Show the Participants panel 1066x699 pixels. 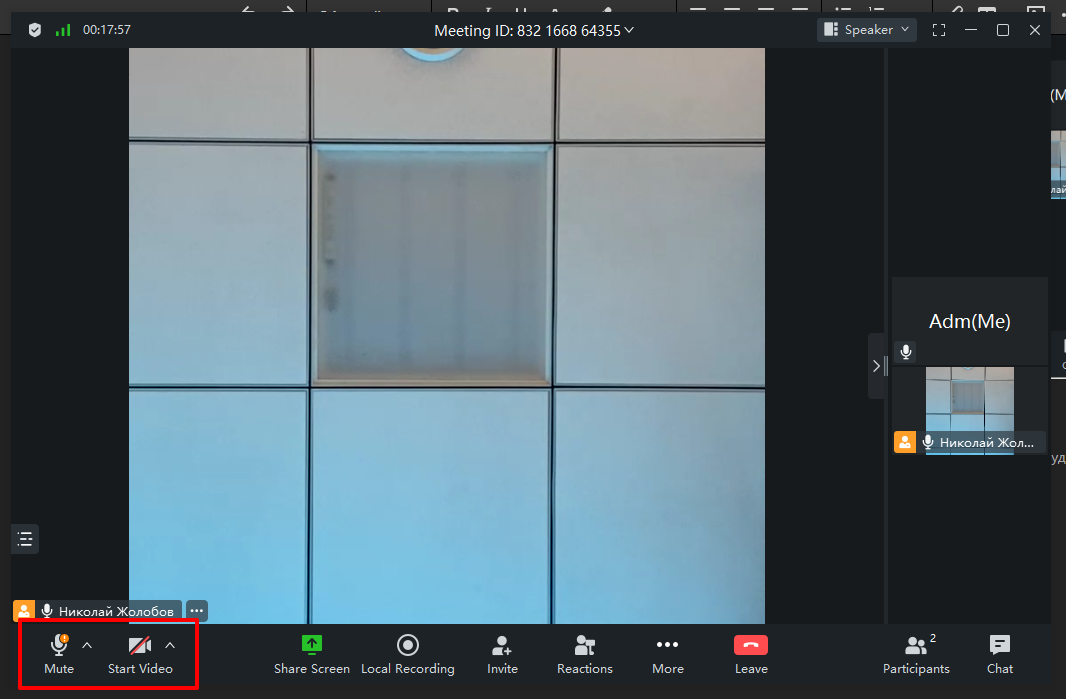click(916, 655)
